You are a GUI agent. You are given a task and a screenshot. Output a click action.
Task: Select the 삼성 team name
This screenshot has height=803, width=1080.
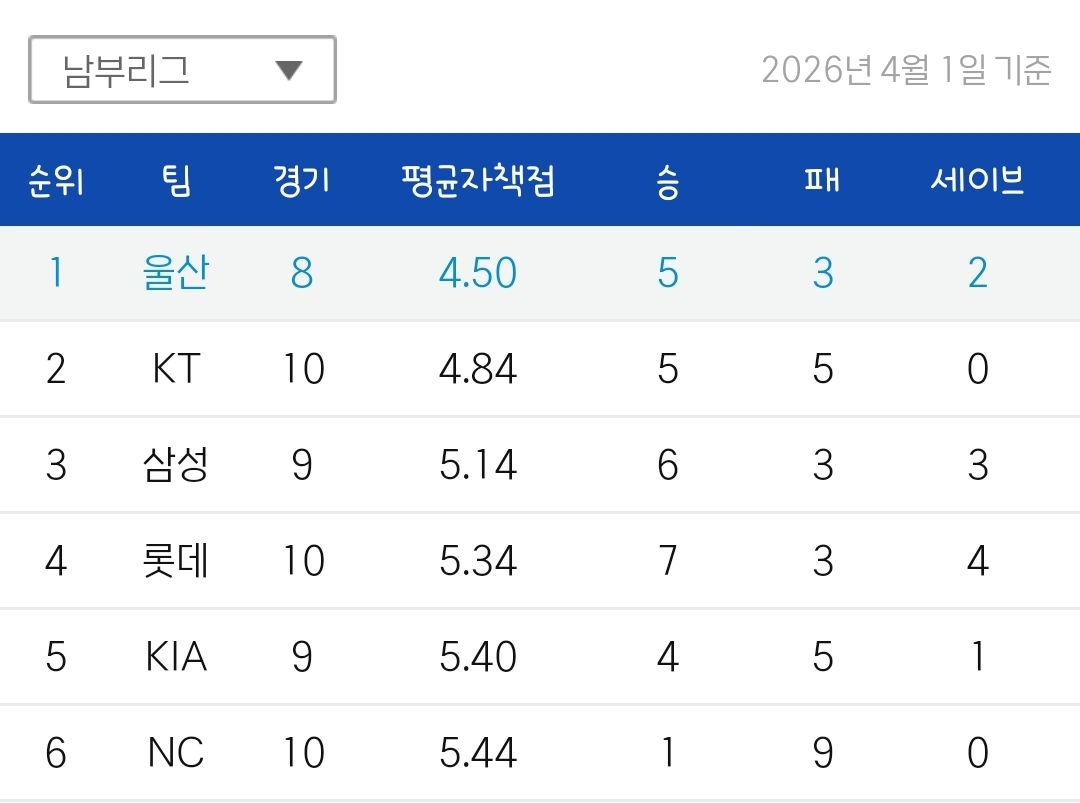pos(176,464)
